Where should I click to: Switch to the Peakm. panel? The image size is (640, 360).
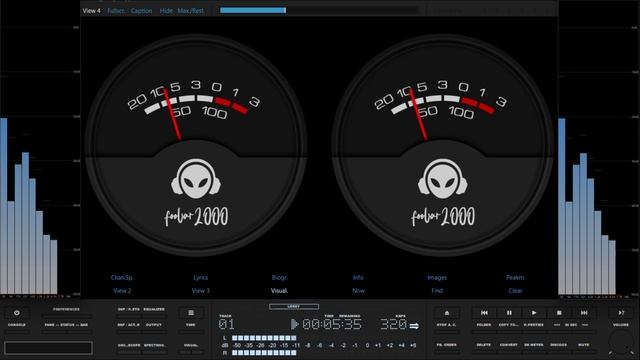515,278
